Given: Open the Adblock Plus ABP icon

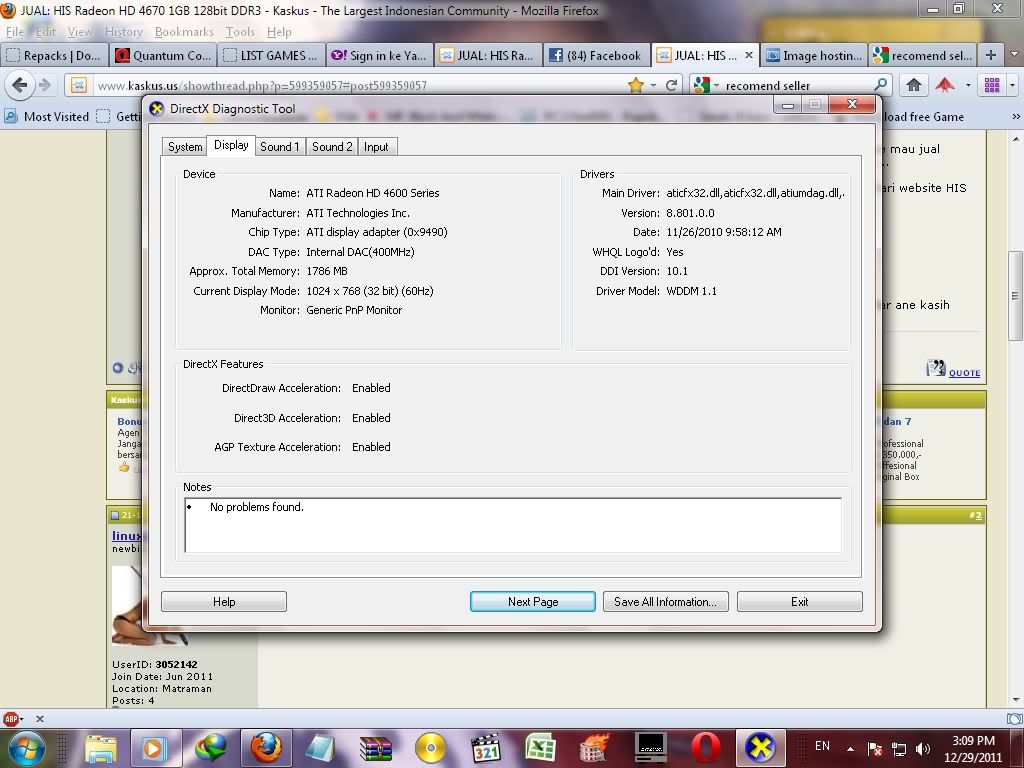Looking at the screenshot, I should (10, 718).
